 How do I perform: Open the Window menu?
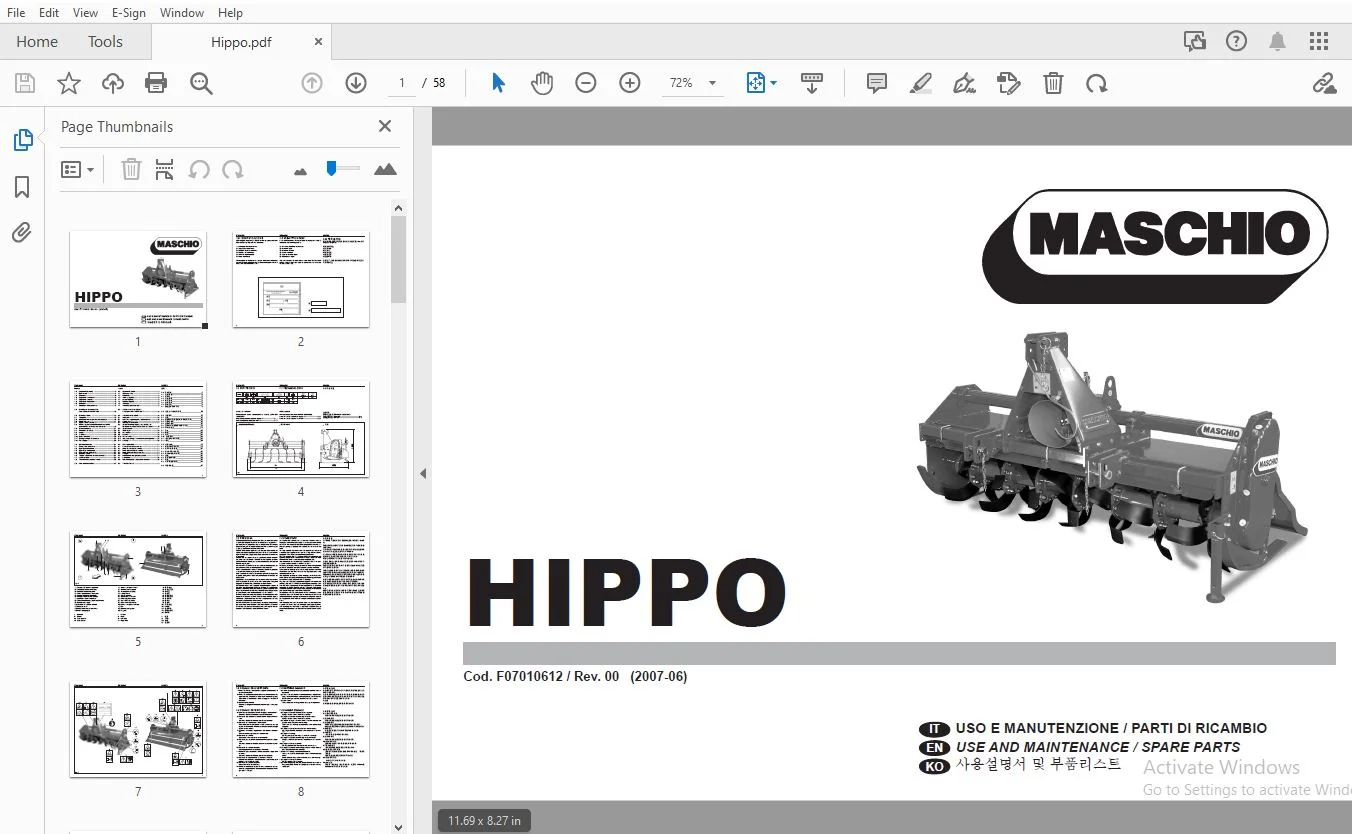(182, 13)
